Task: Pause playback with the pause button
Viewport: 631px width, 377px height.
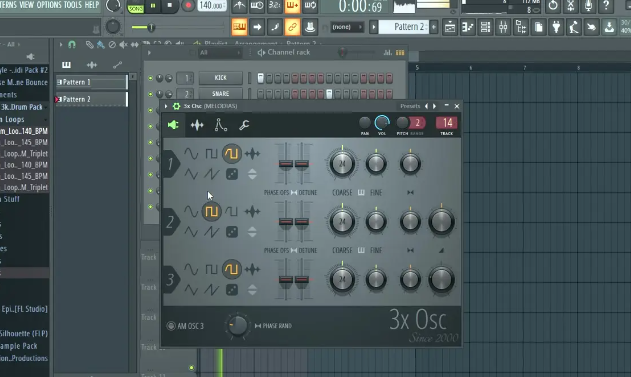Action: [x=153, y=6]
